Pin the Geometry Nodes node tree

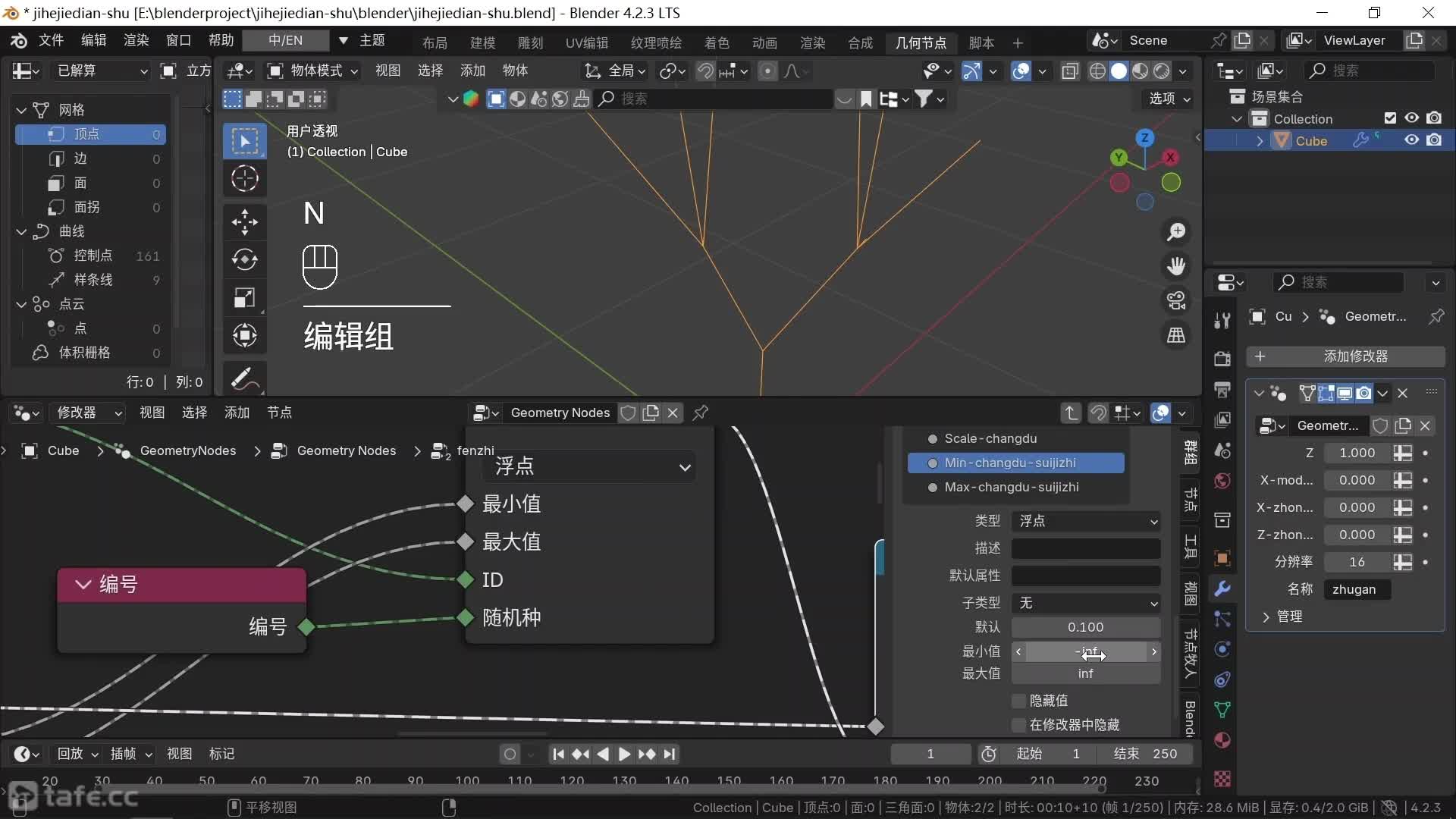(701, 413)
